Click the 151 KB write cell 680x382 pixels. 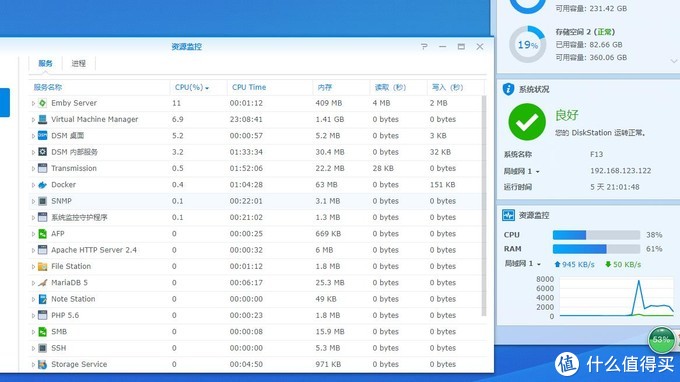coord(442,185)
